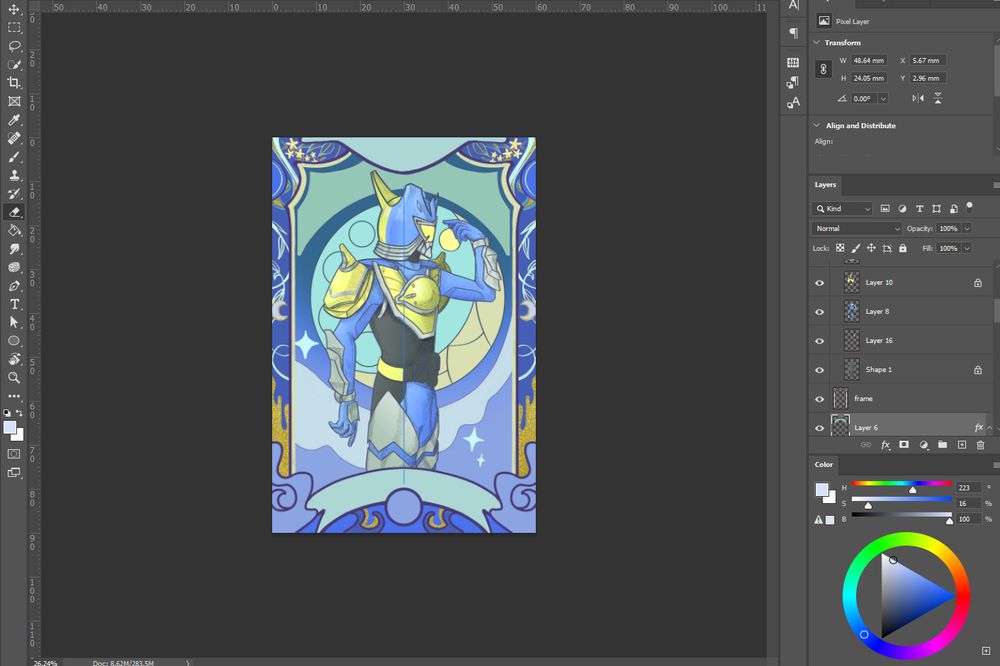The height and width of the screenshot is (666, 1000).
Task: Switch to the Layers tab
Action: [x=825, y=184]
